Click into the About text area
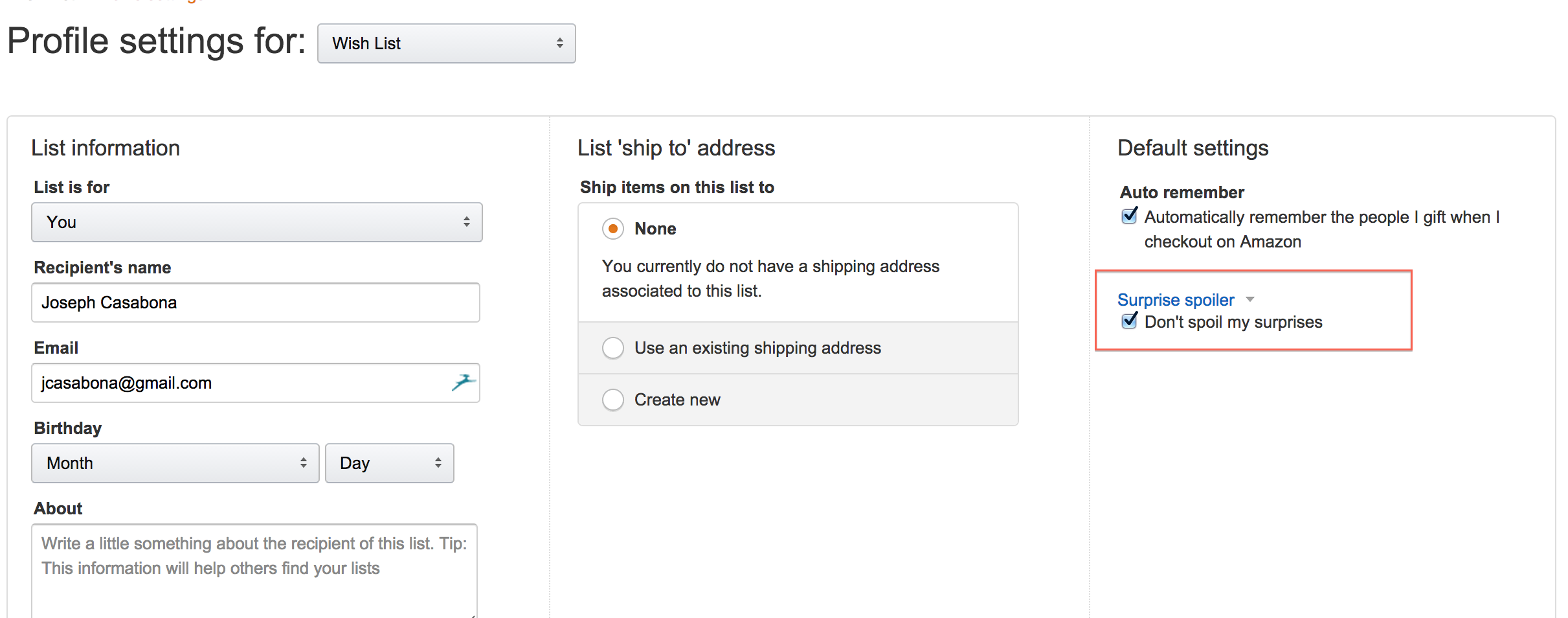The width and height of the screenshot is (1568, 618). pyautogui.click(x=254, y=571)
